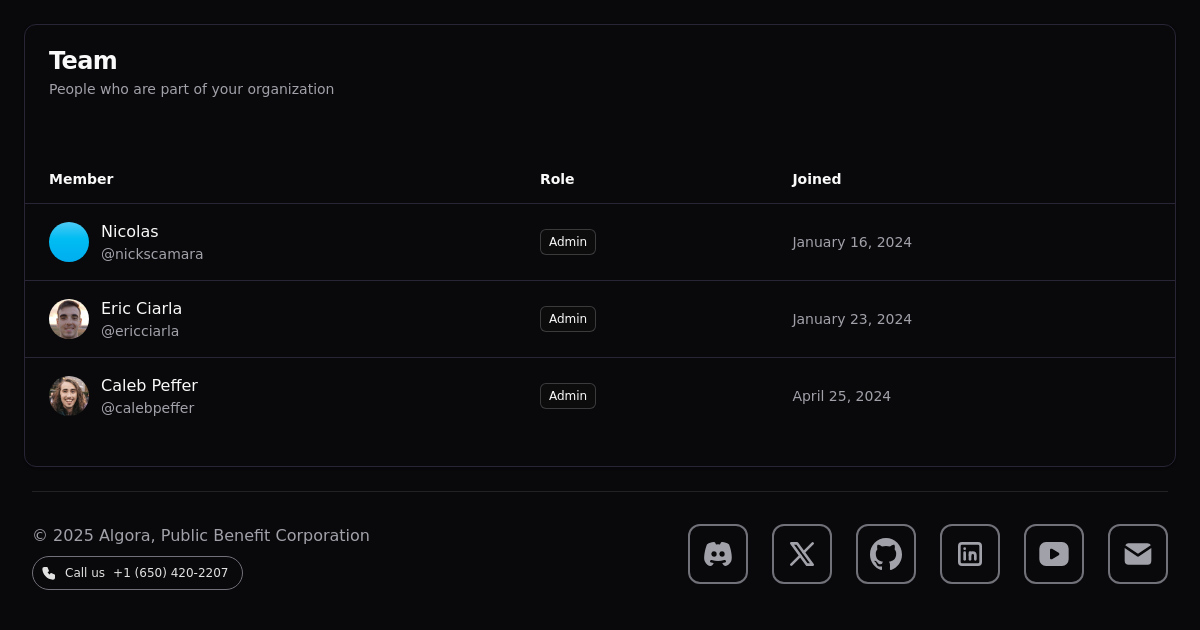Click Nicolas's blue avatar
This screenshot has width=1200, height=630.
(69, 242)
